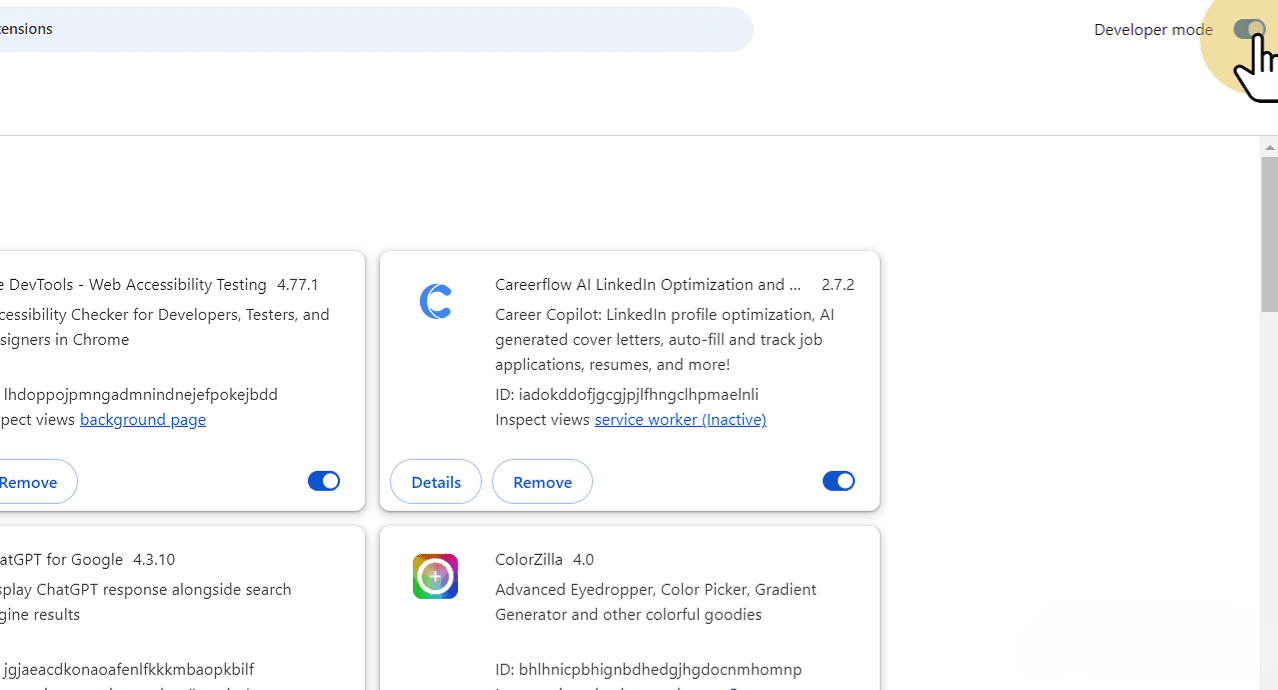Click the Developer mode label
Image resolution: width=1278 pixels, height=690 pixels.
pyautogui.click(x=1153, y=29)
